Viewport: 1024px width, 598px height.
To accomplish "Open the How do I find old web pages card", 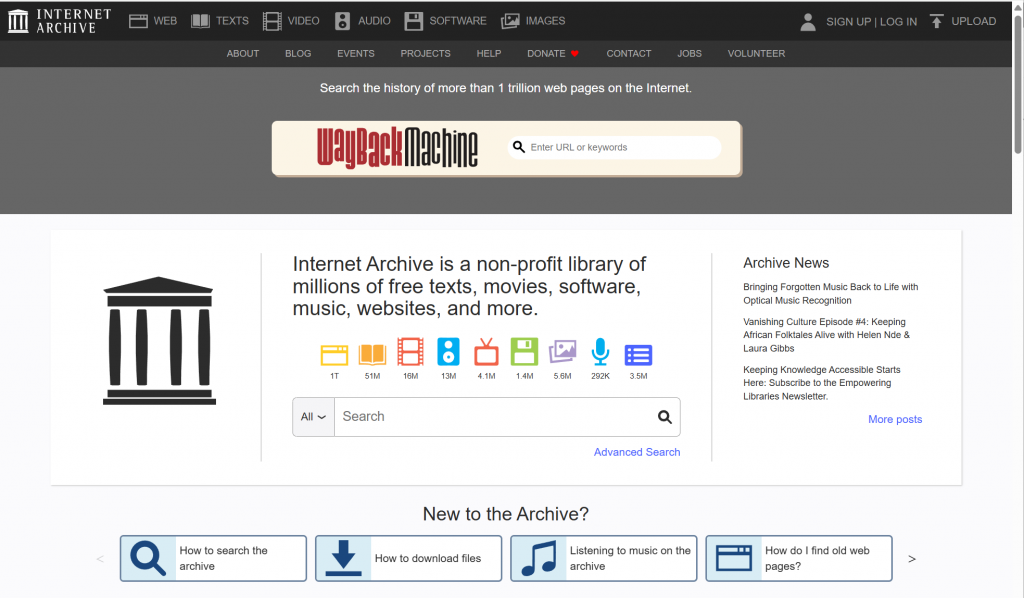I will [x=799, y=559].
